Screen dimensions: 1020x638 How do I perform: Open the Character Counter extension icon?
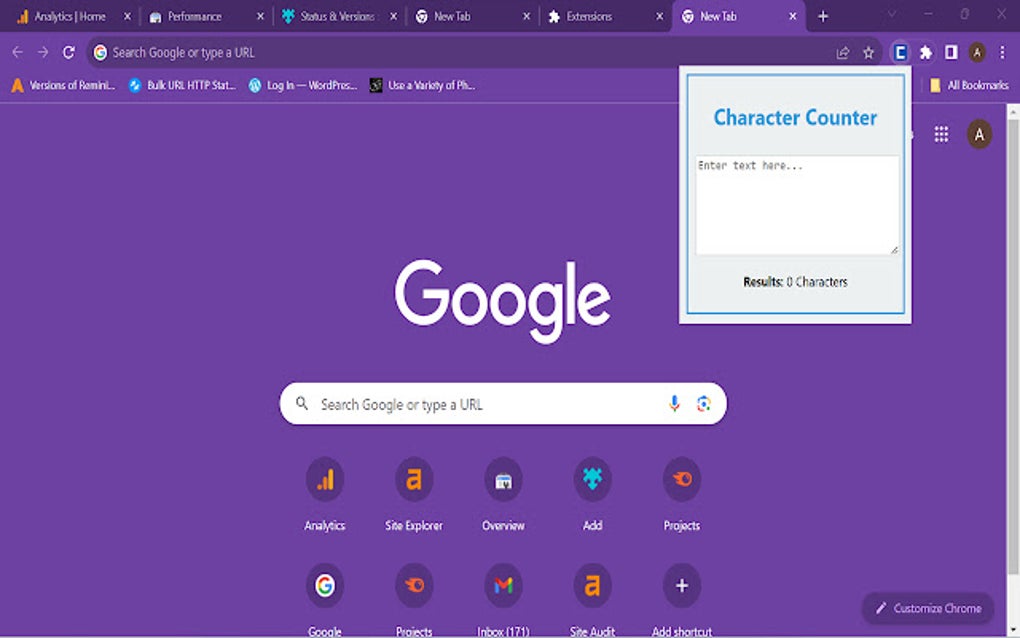[902, 52]
